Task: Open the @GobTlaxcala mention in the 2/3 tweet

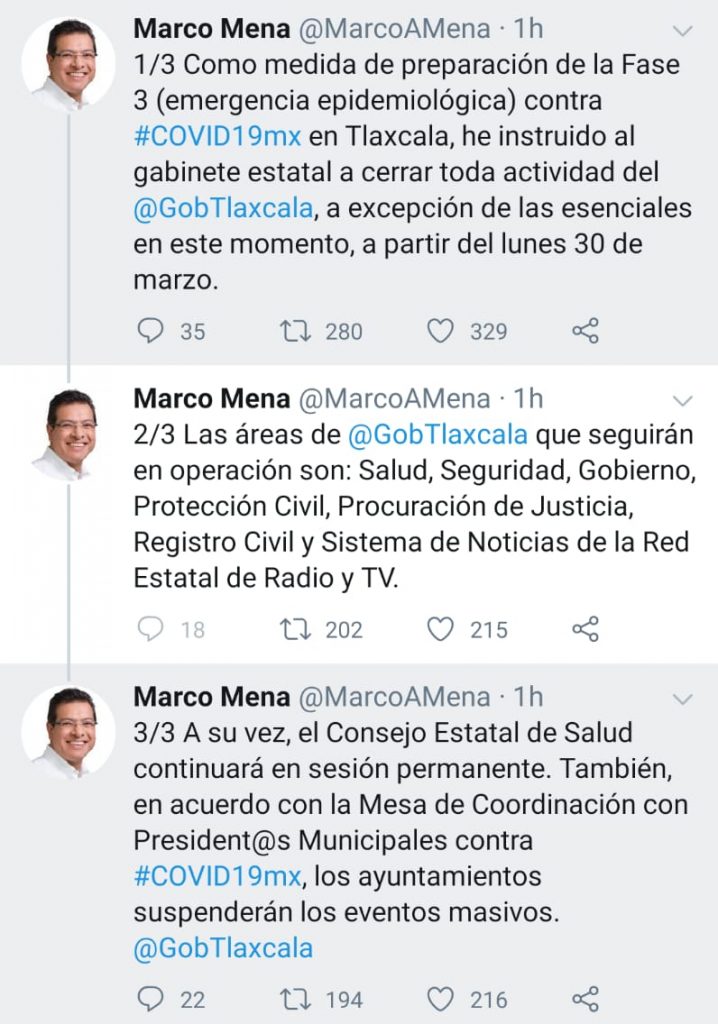Action: pos(436,436)
